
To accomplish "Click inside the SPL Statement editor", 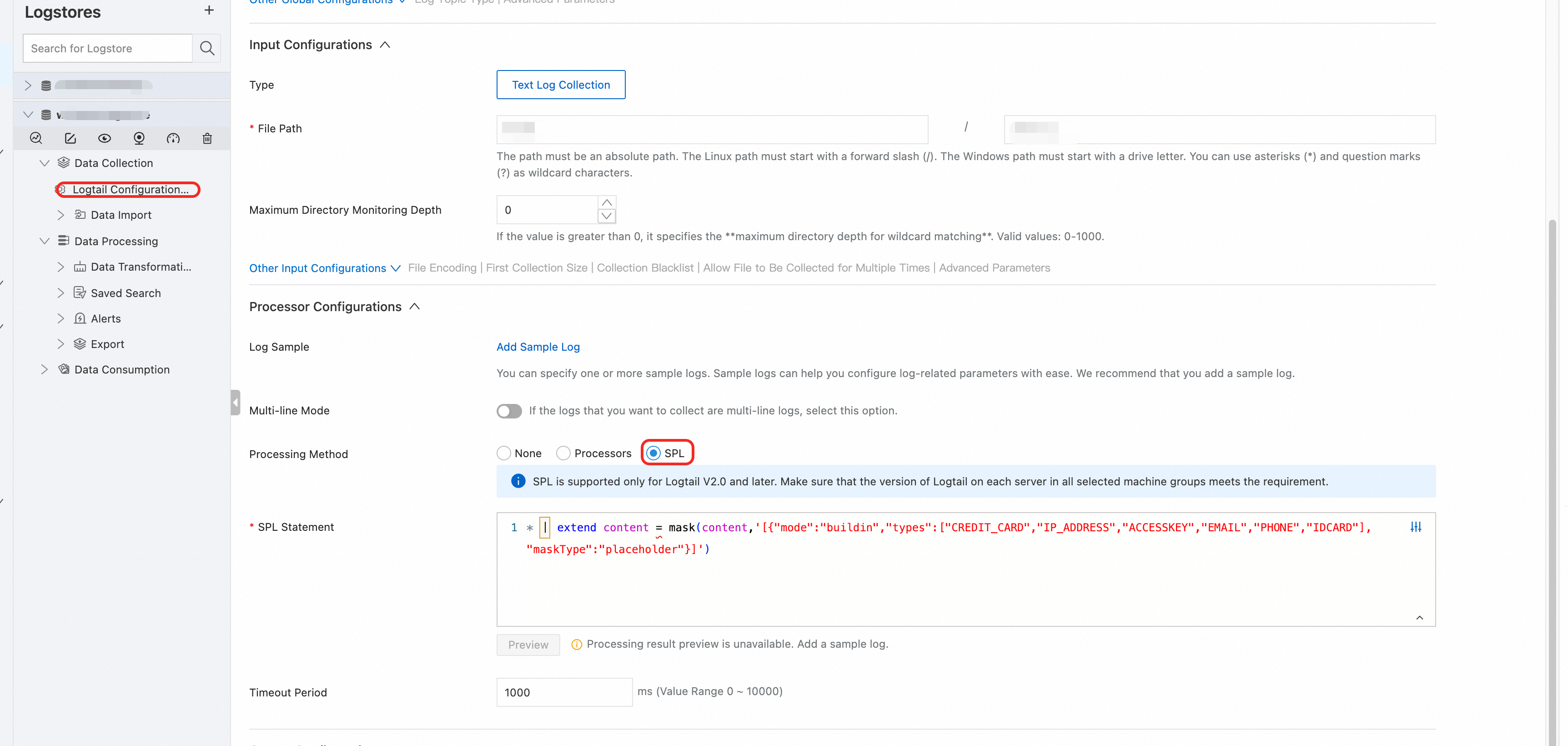I will [965, 569].
